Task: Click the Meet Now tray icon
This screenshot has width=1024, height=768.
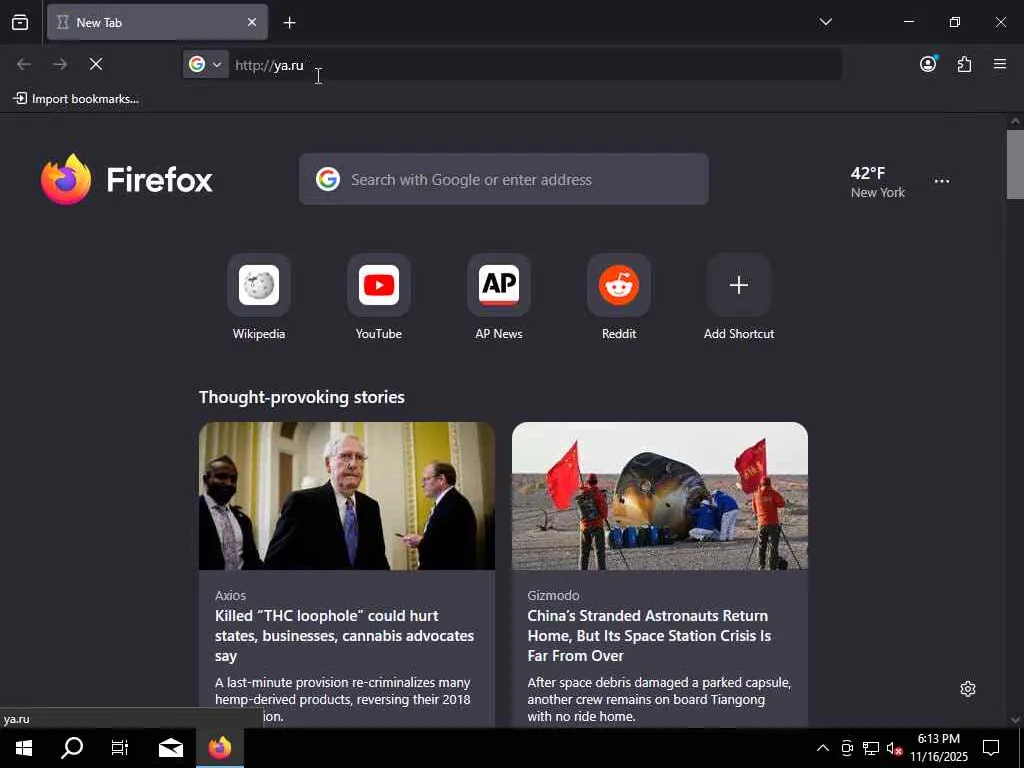Action: 847,748
